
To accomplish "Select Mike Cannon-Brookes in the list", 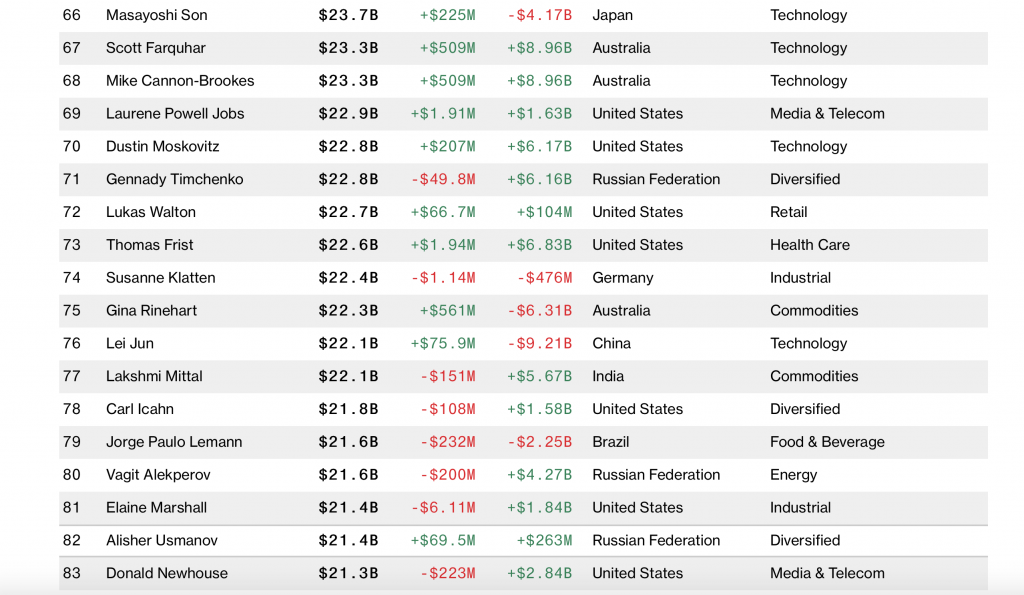I will point(180,81).
